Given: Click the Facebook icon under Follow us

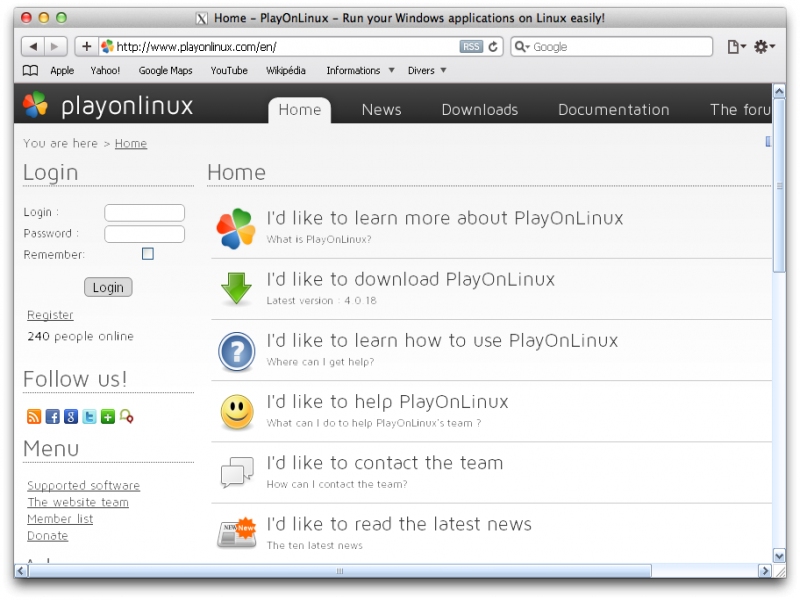Looking at the screenshot, I should [53, 417].
